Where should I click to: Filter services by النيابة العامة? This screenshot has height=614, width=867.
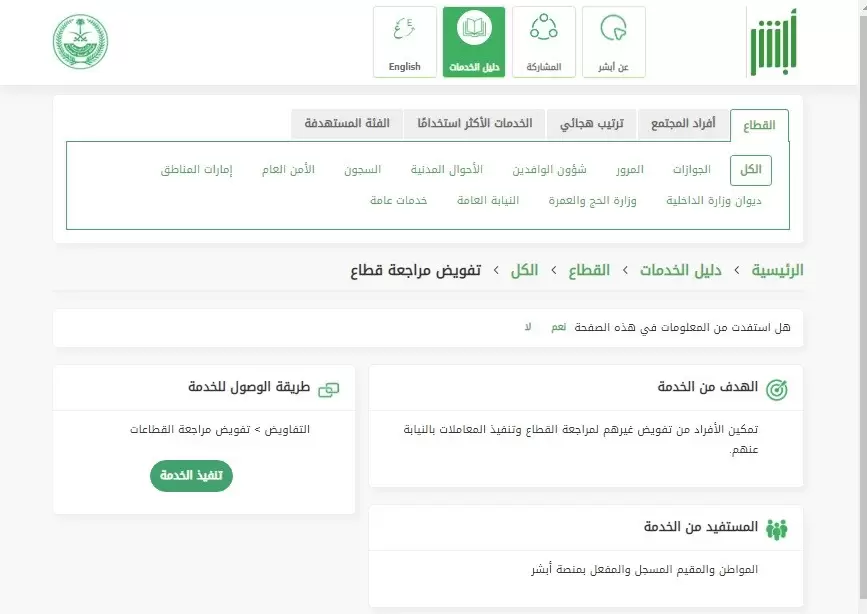[488, 201]
